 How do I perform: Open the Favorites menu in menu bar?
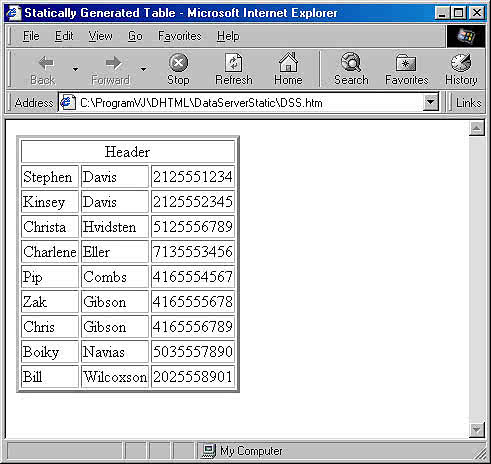coord(180,36)
